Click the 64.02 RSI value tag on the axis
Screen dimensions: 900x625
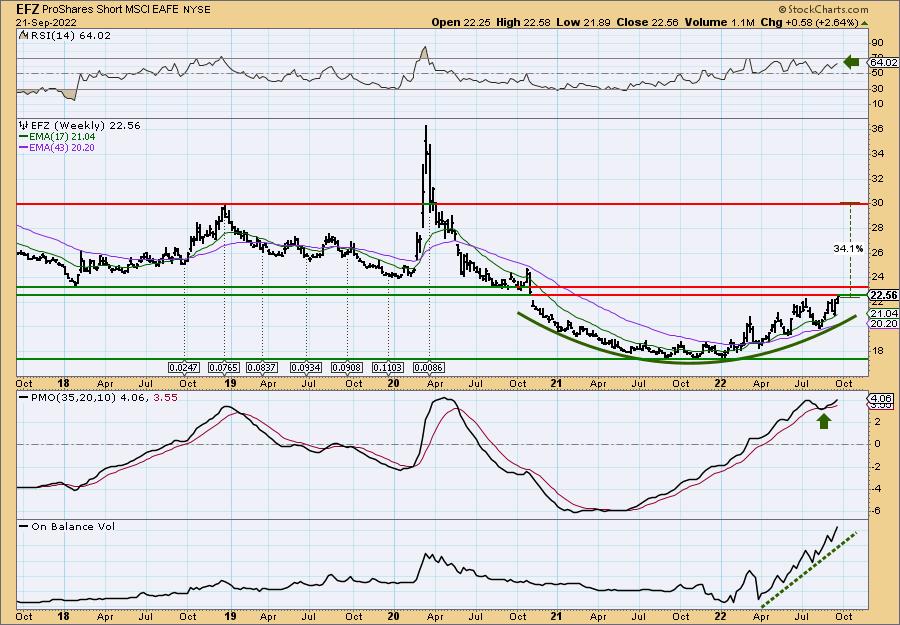coord(883,62)
